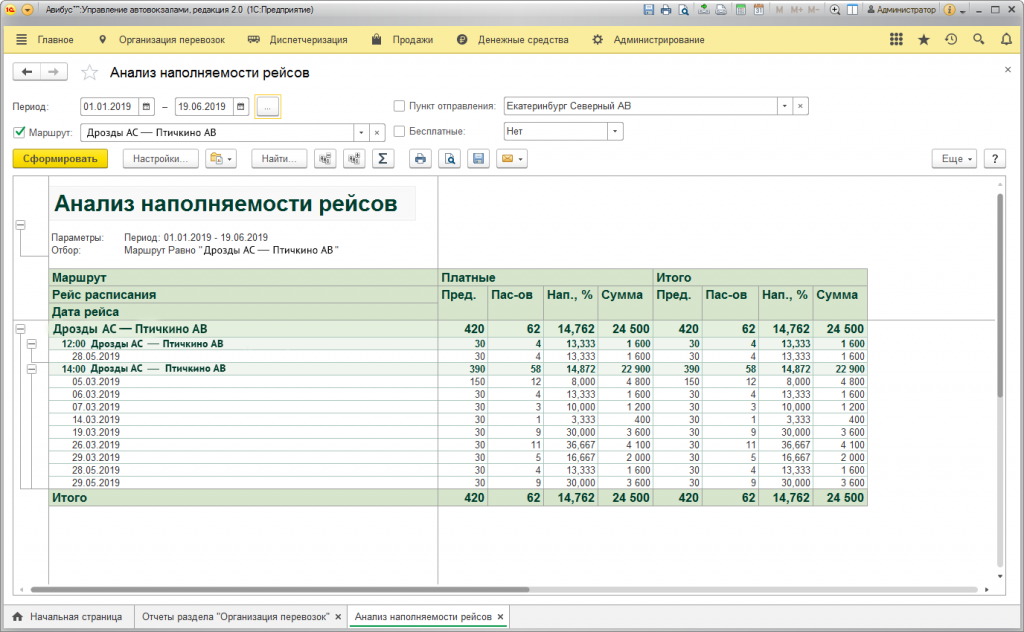This screenshot has height=632, width=1024.
Task: Click the sum (Σ) toolbar icon
Action: 383,159
